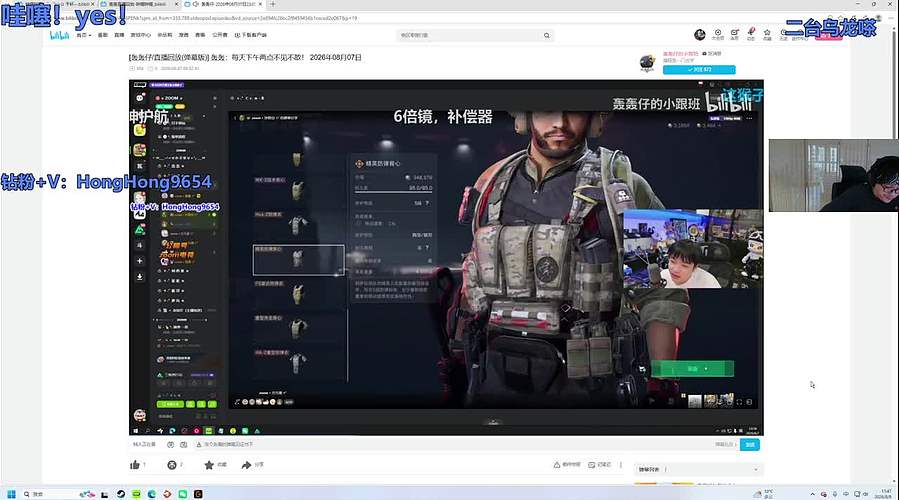
Task: Click the notes icon below the video
Action: (x=592, y=465)
